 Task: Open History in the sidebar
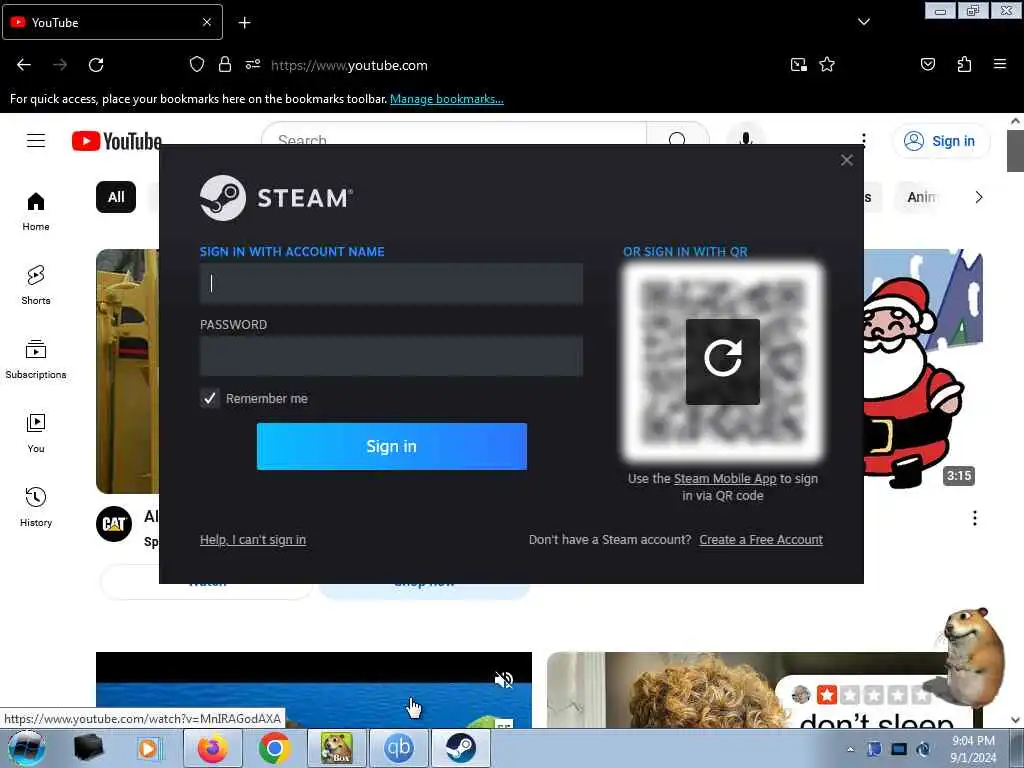pos(36,507)
